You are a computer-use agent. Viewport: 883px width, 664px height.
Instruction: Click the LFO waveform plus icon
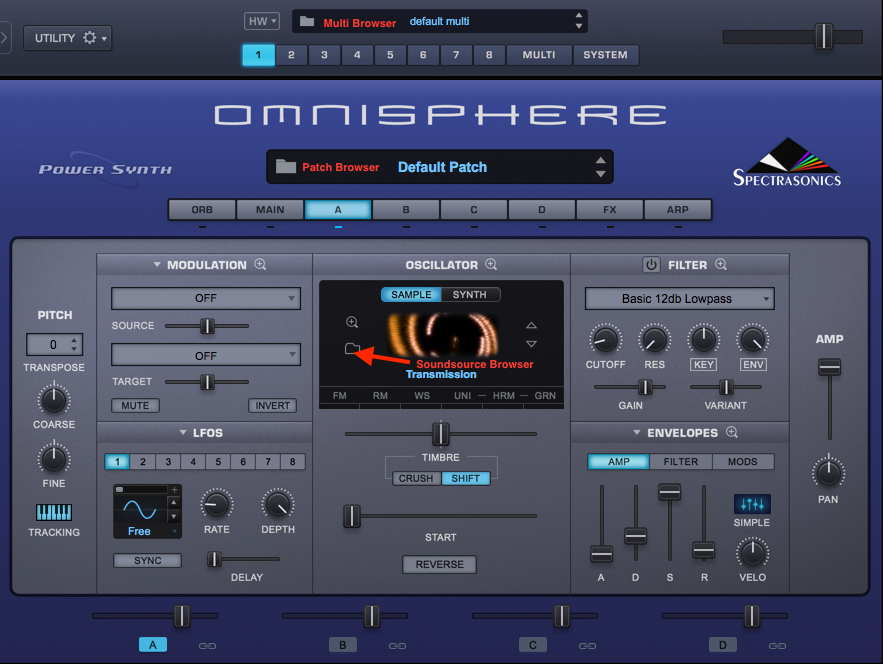[x=175, y=489]
